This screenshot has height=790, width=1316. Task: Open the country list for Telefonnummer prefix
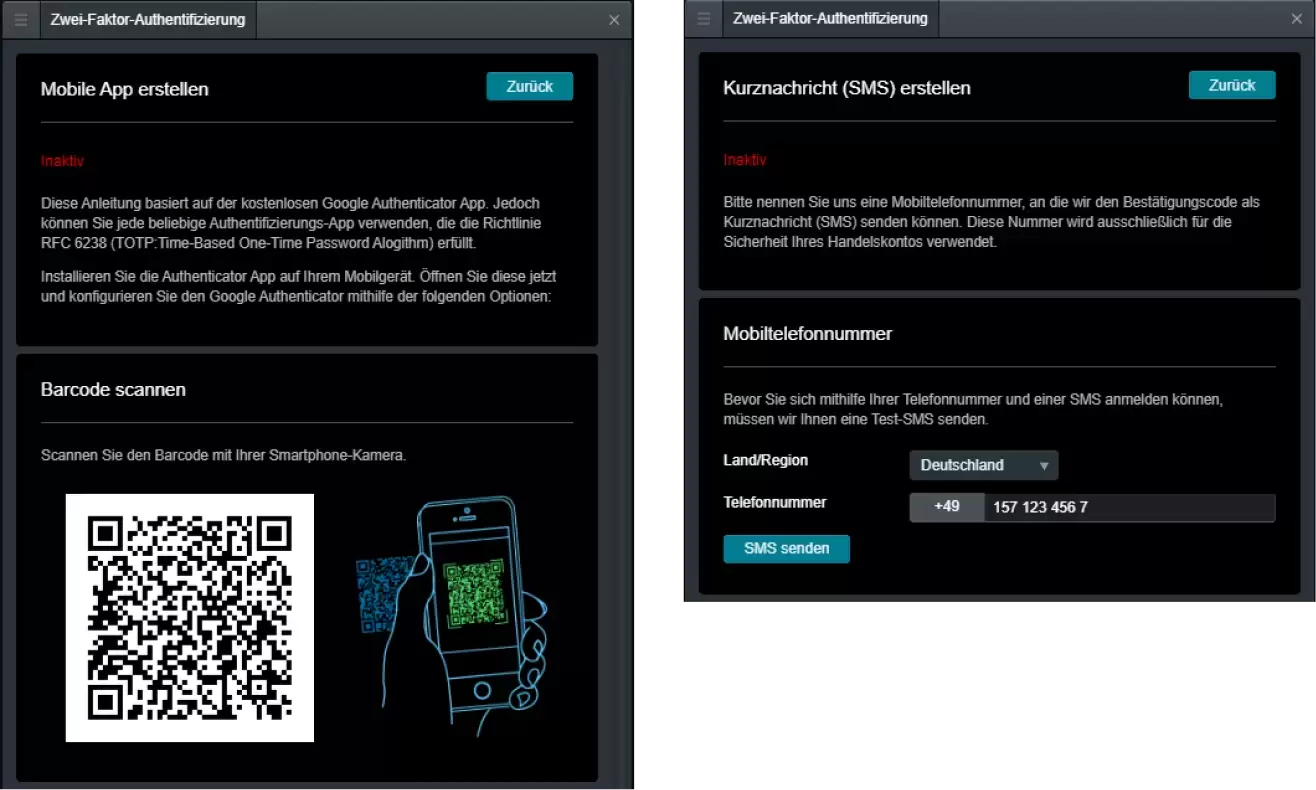point(946,507)
